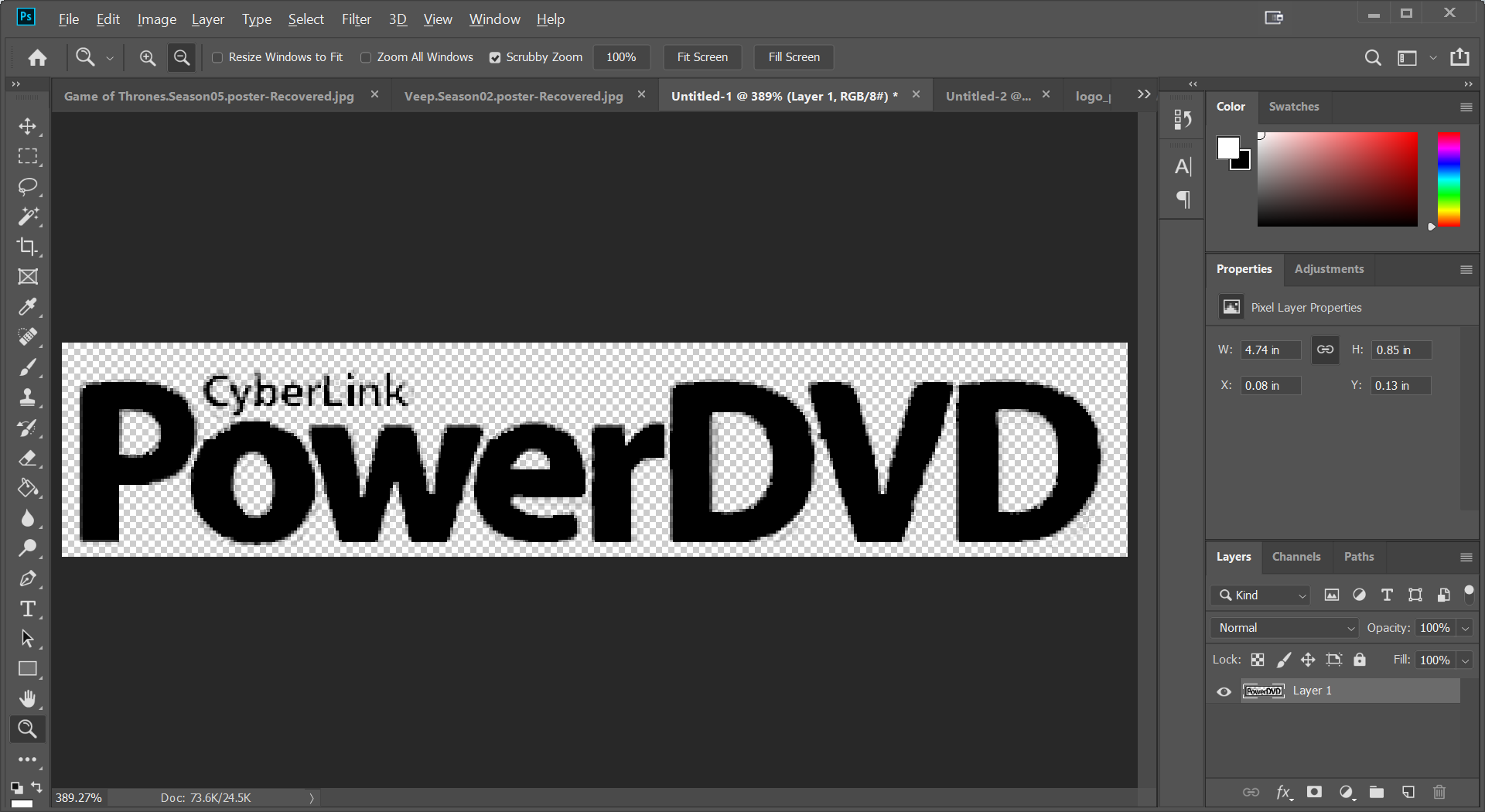Select the Hand tool
Viewport: 1485px width, 812px height.
tap(28, 699)
